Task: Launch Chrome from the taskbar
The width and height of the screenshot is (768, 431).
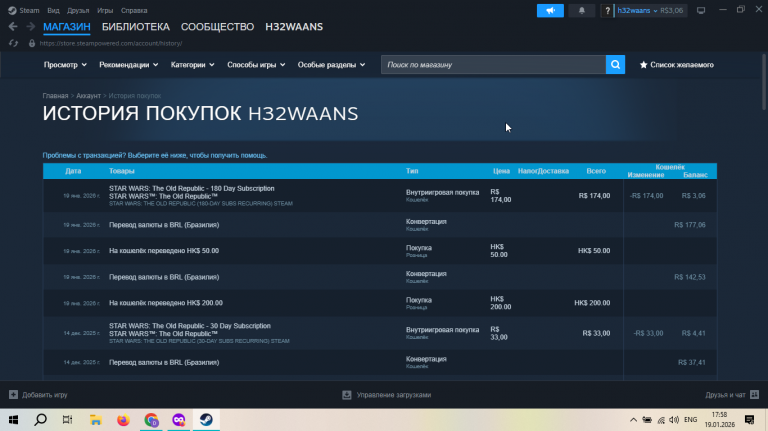Action: pyautogui.click(x=151, y=420)
